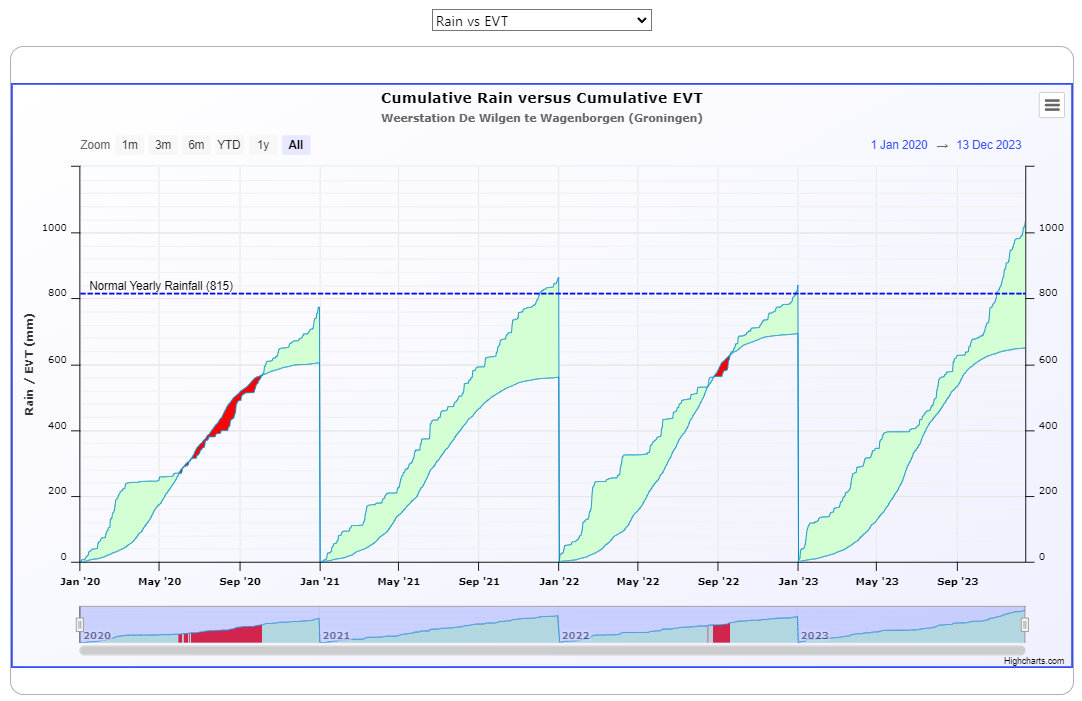Edit the start date 1 Jan 2020
Screen dimensions: 1082x701
898,145
